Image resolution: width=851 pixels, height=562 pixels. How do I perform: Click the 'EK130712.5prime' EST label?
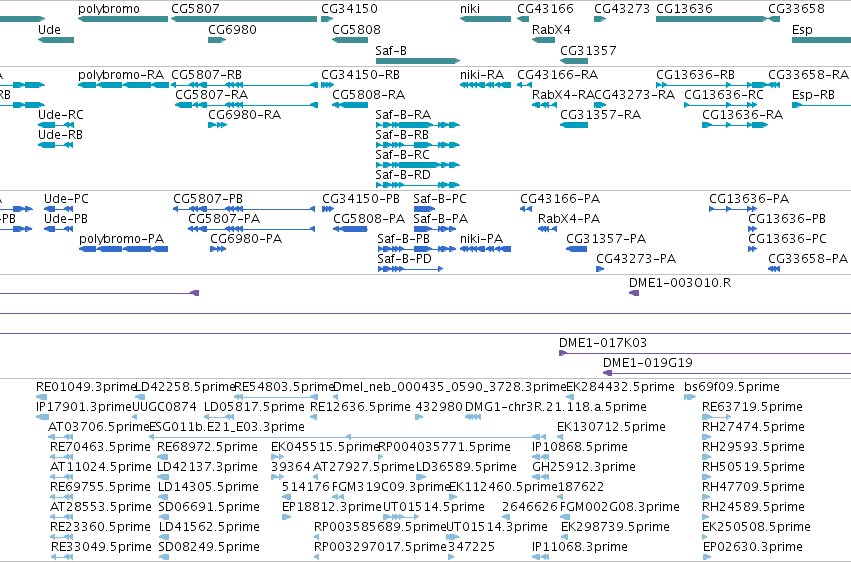point(611,427)
